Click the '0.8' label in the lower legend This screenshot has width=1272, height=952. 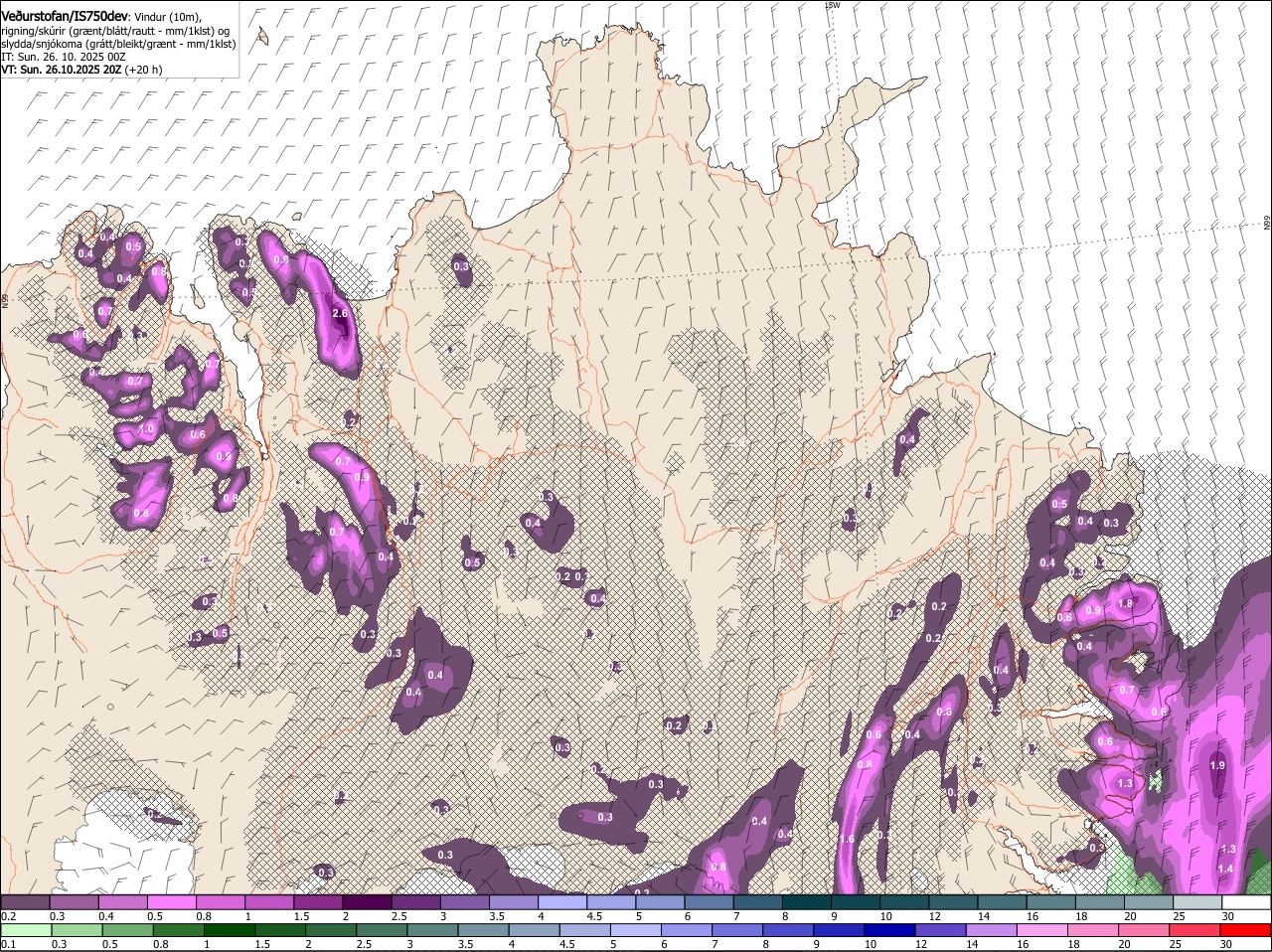[160, 944]
